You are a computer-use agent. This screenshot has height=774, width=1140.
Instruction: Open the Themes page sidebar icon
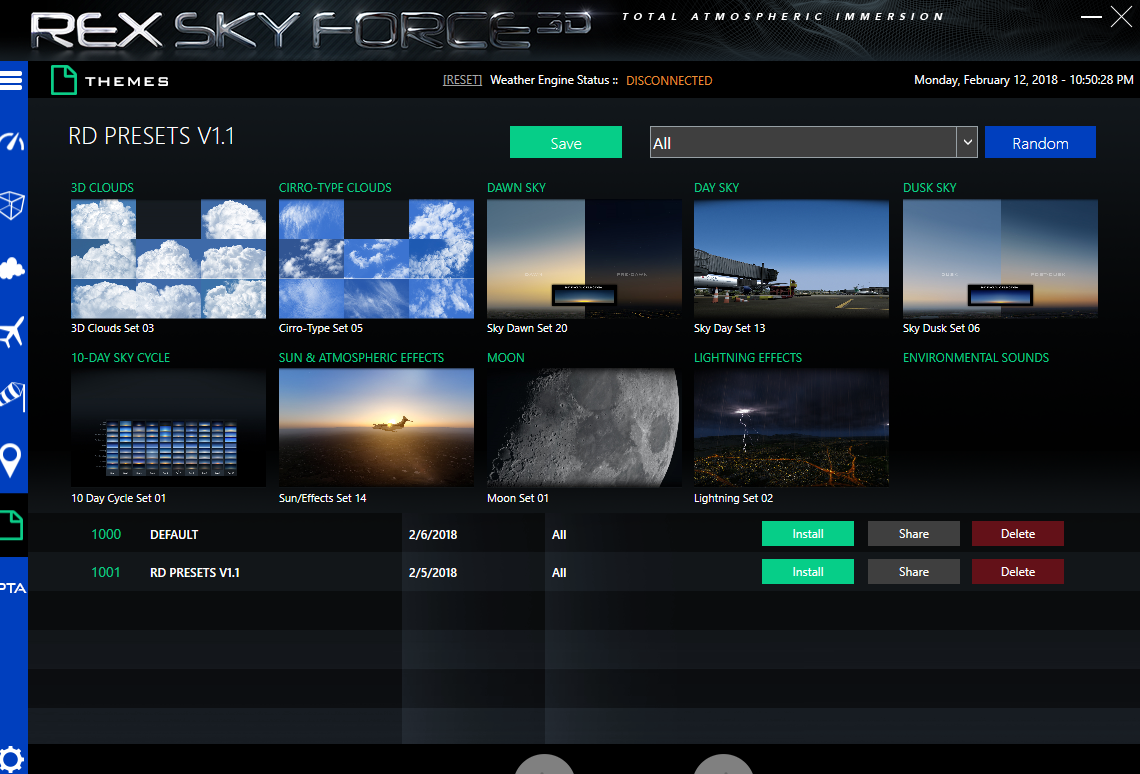[12, 525]
